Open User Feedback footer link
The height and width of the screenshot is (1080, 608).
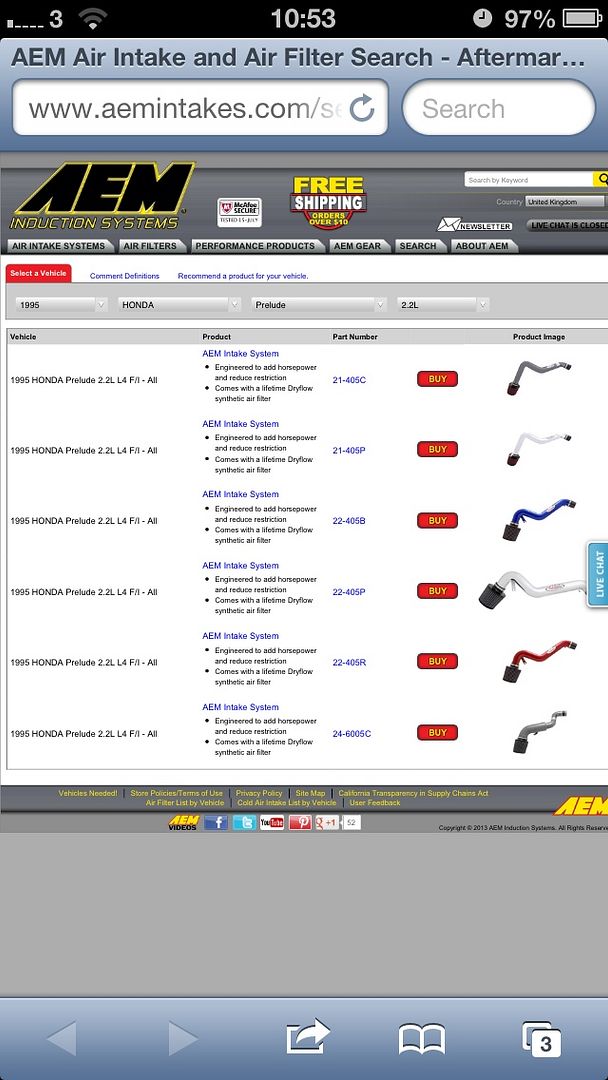pos(375,802)
